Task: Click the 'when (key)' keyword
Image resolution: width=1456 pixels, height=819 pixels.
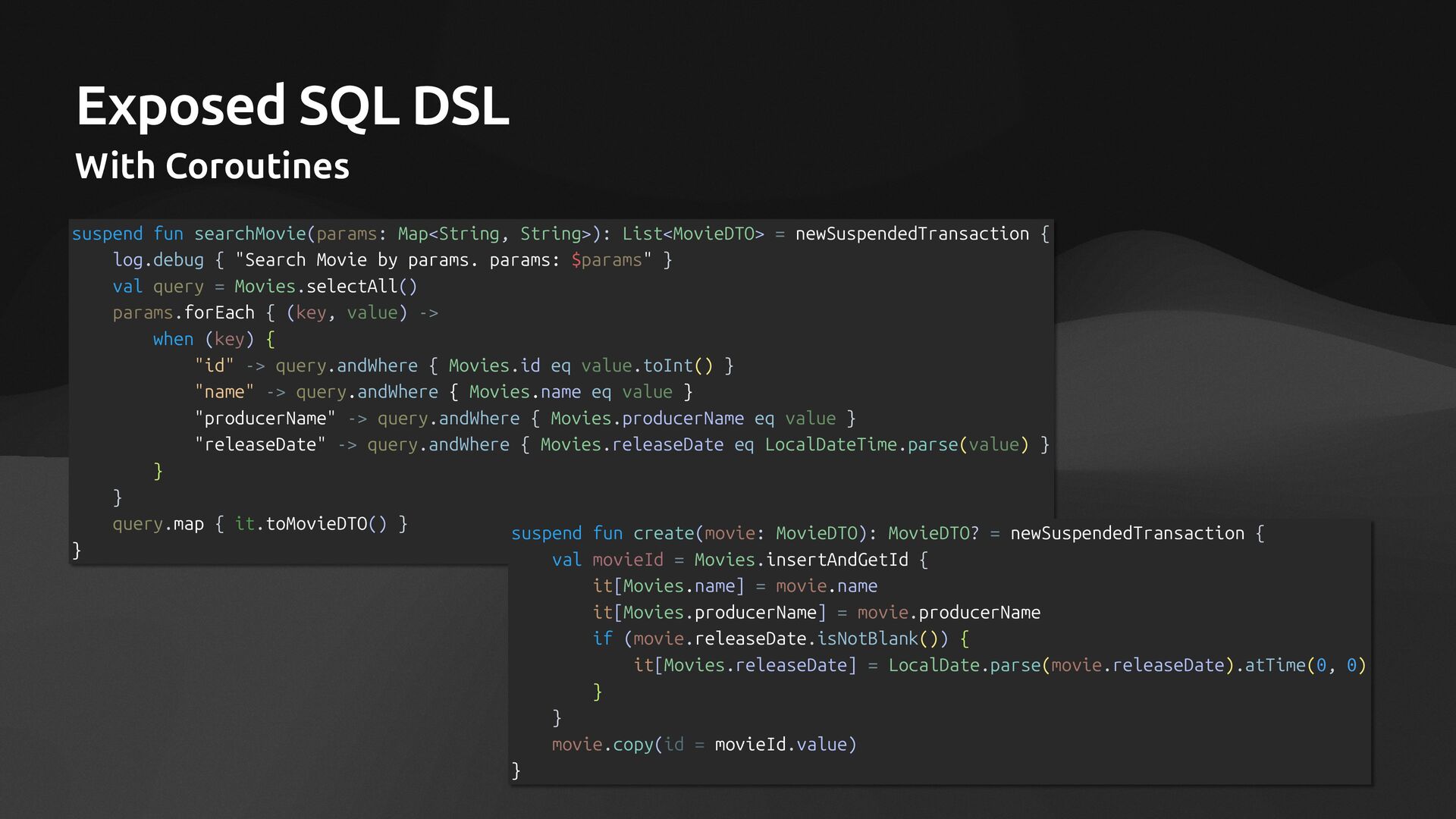Action: [x=173, y=340]
